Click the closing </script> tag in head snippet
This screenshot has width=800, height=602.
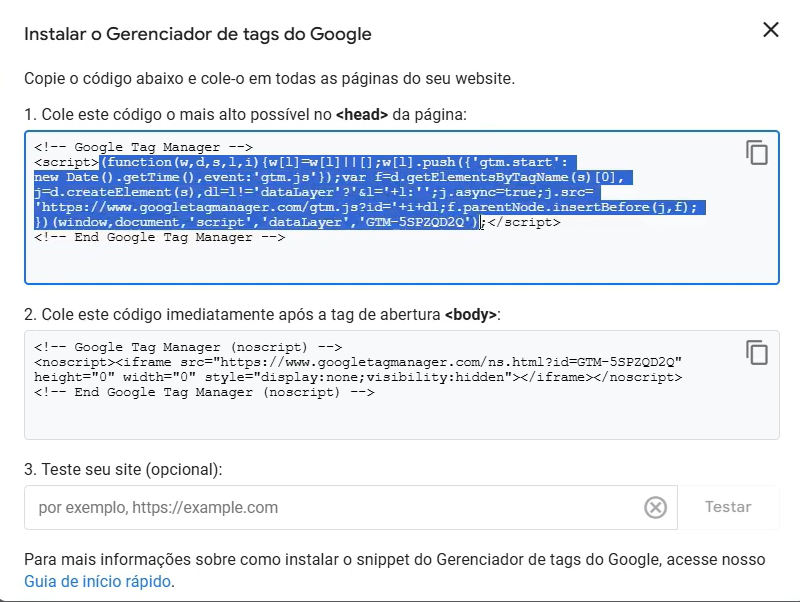pos(525,223)
